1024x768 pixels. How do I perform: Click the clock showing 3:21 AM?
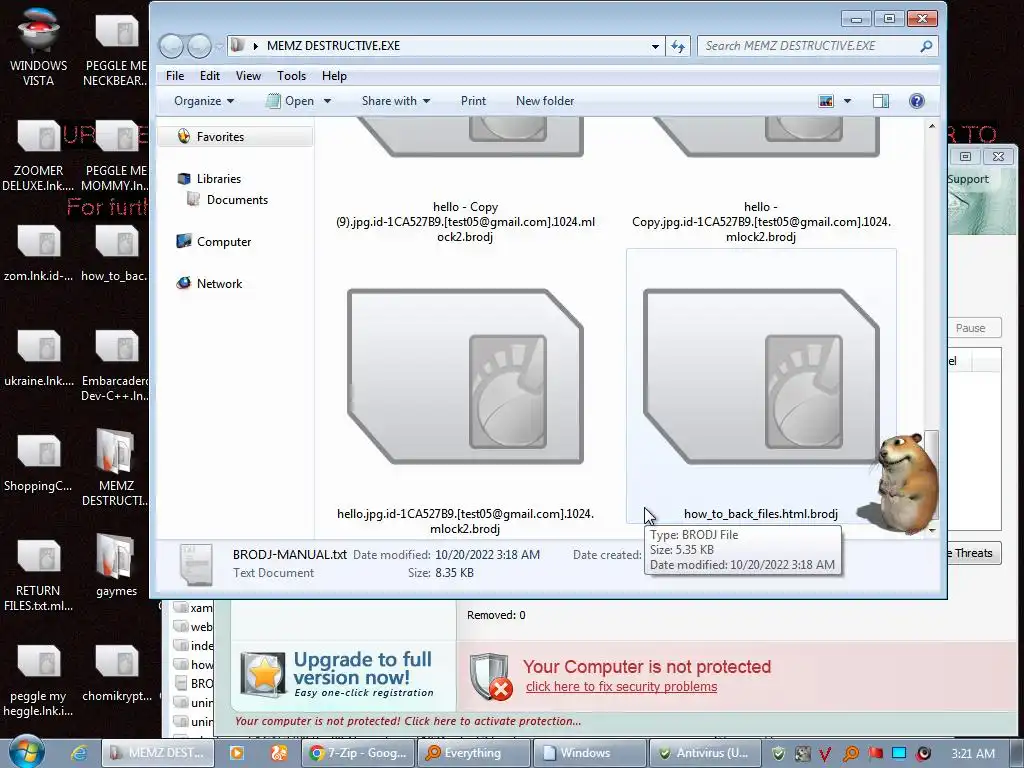(972, 754)
